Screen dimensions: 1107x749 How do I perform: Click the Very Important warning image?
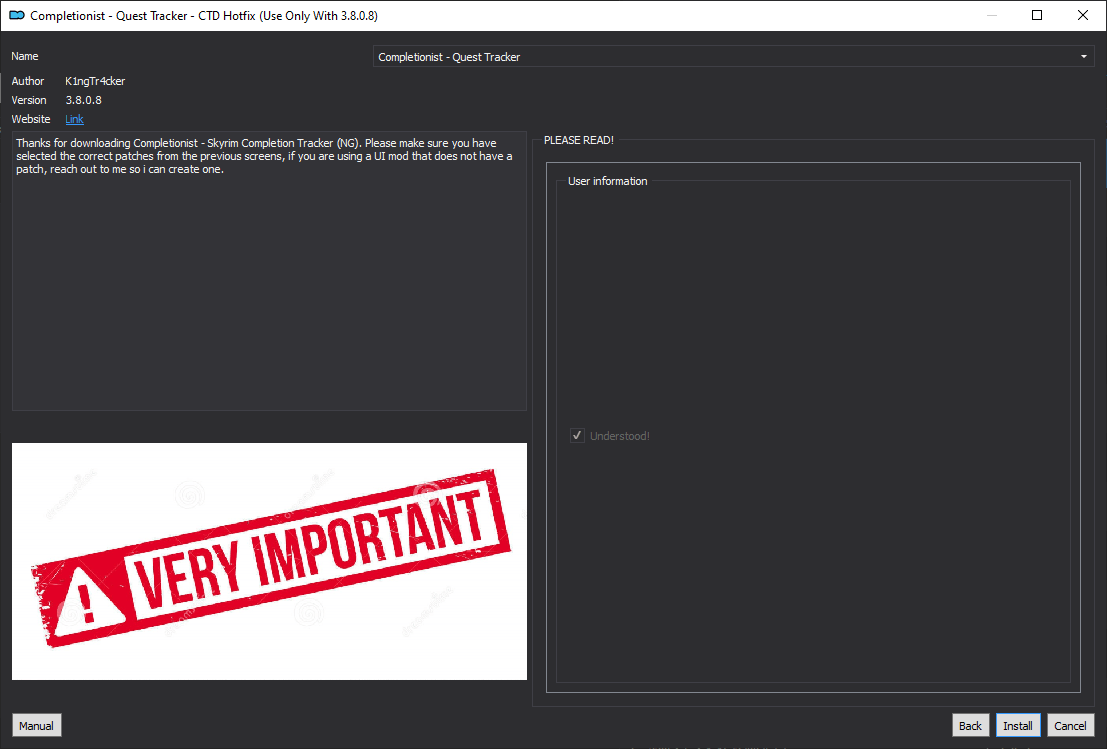(270, 561)
